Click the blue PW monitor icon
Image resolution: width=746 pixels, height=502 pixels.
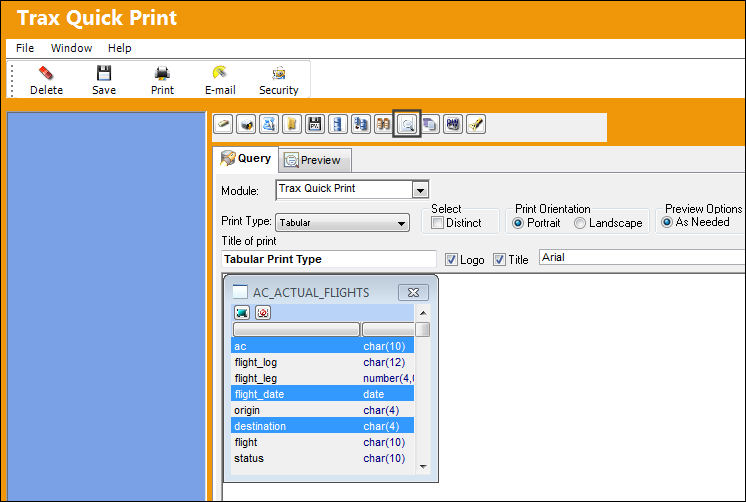(453, 125)
